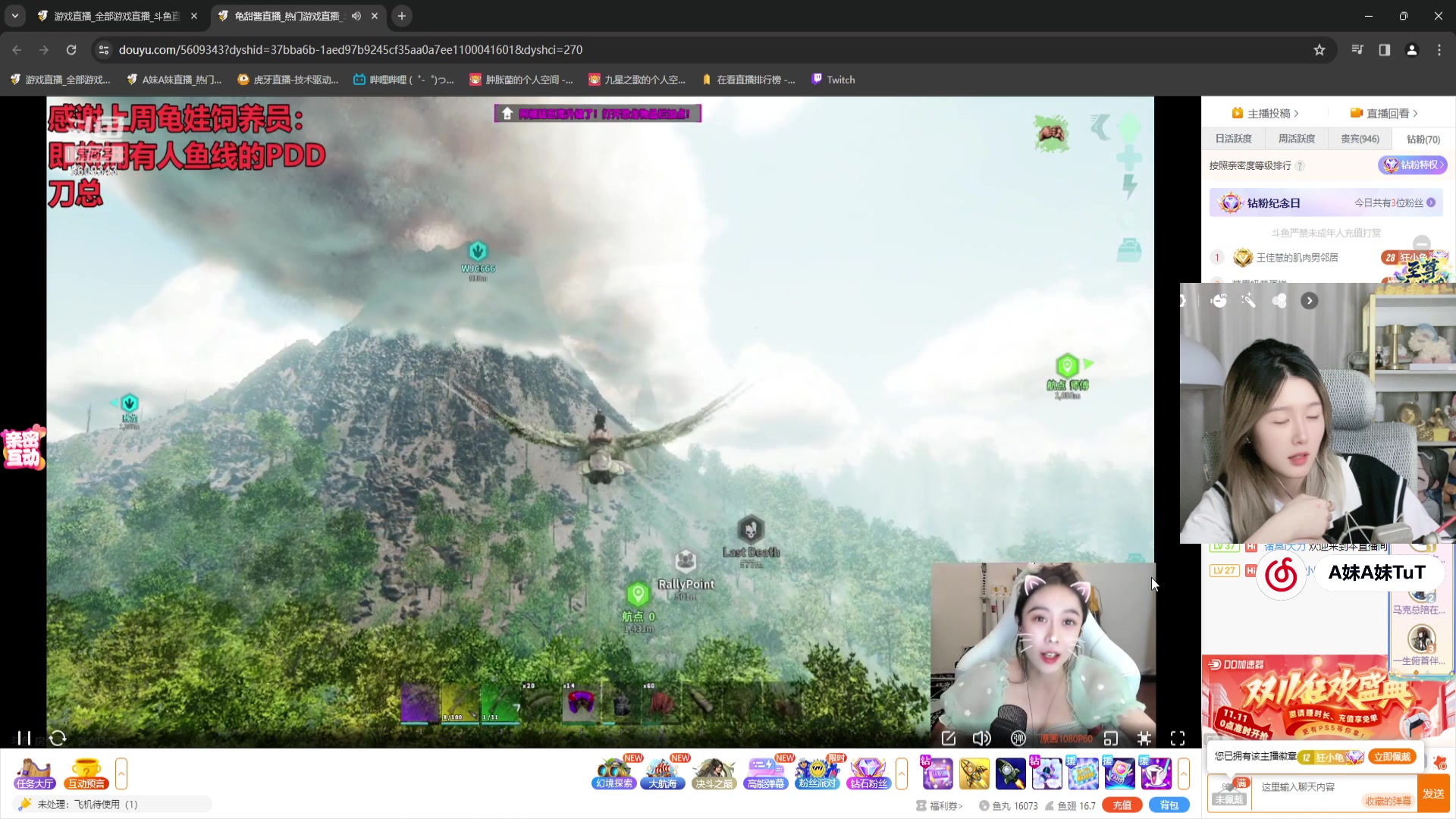Image resolution: width=1456 pixels, height=819 pixels.
Task: Open the 任务大厅 task hall
Action: pos(35,773)
